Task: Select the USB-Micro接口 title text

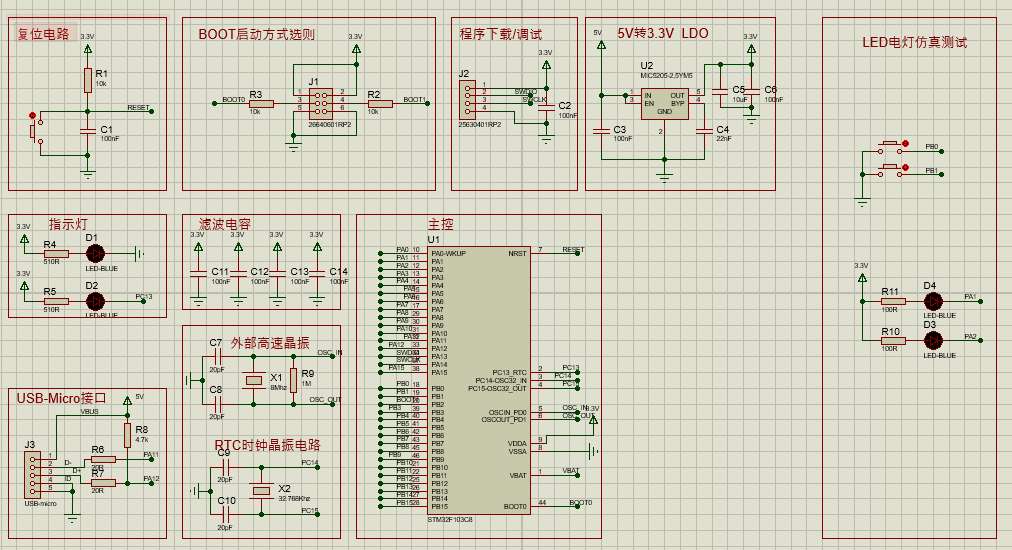Action: [x=61, y=398]
